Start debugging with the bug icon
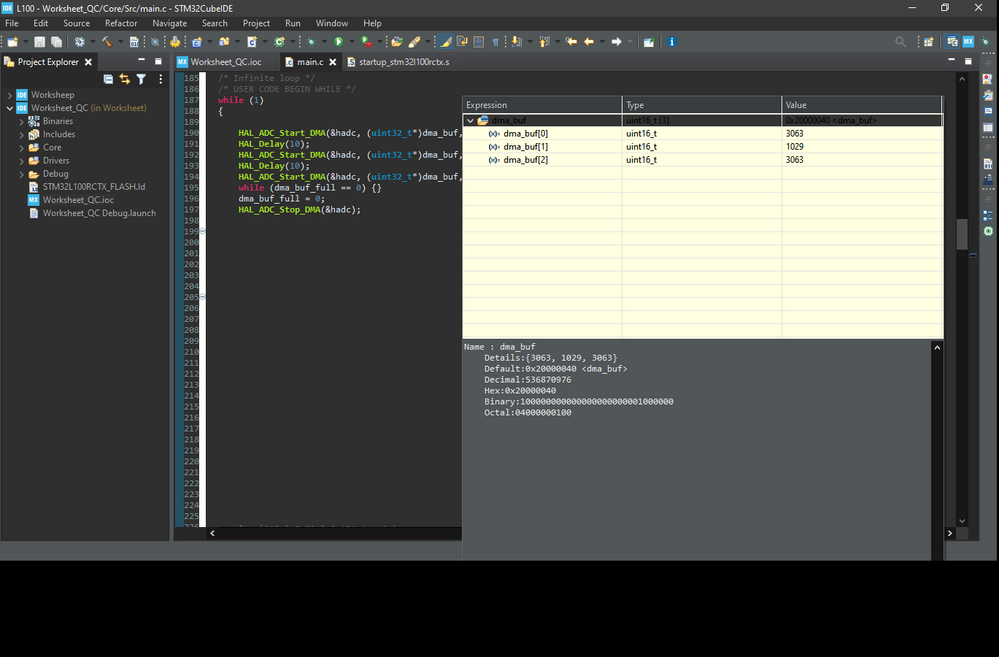Viewport: 999px width, 657px height. coord(312,42)
